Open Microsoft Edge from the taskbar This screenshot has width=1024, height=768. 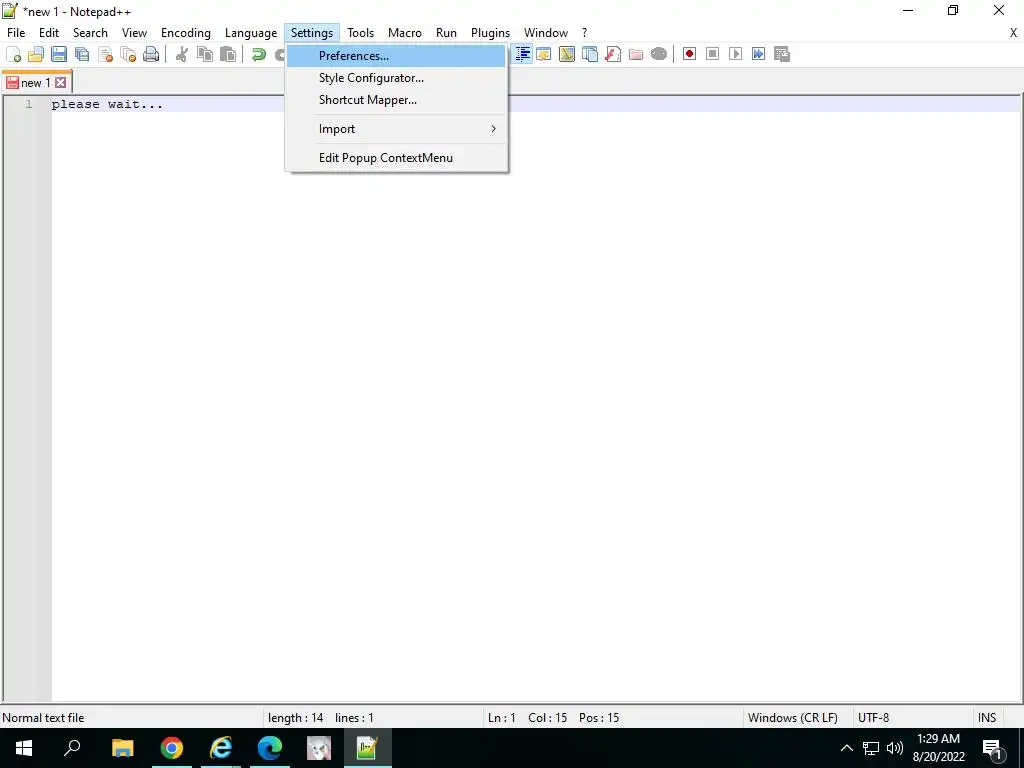(x=270, y=748)
